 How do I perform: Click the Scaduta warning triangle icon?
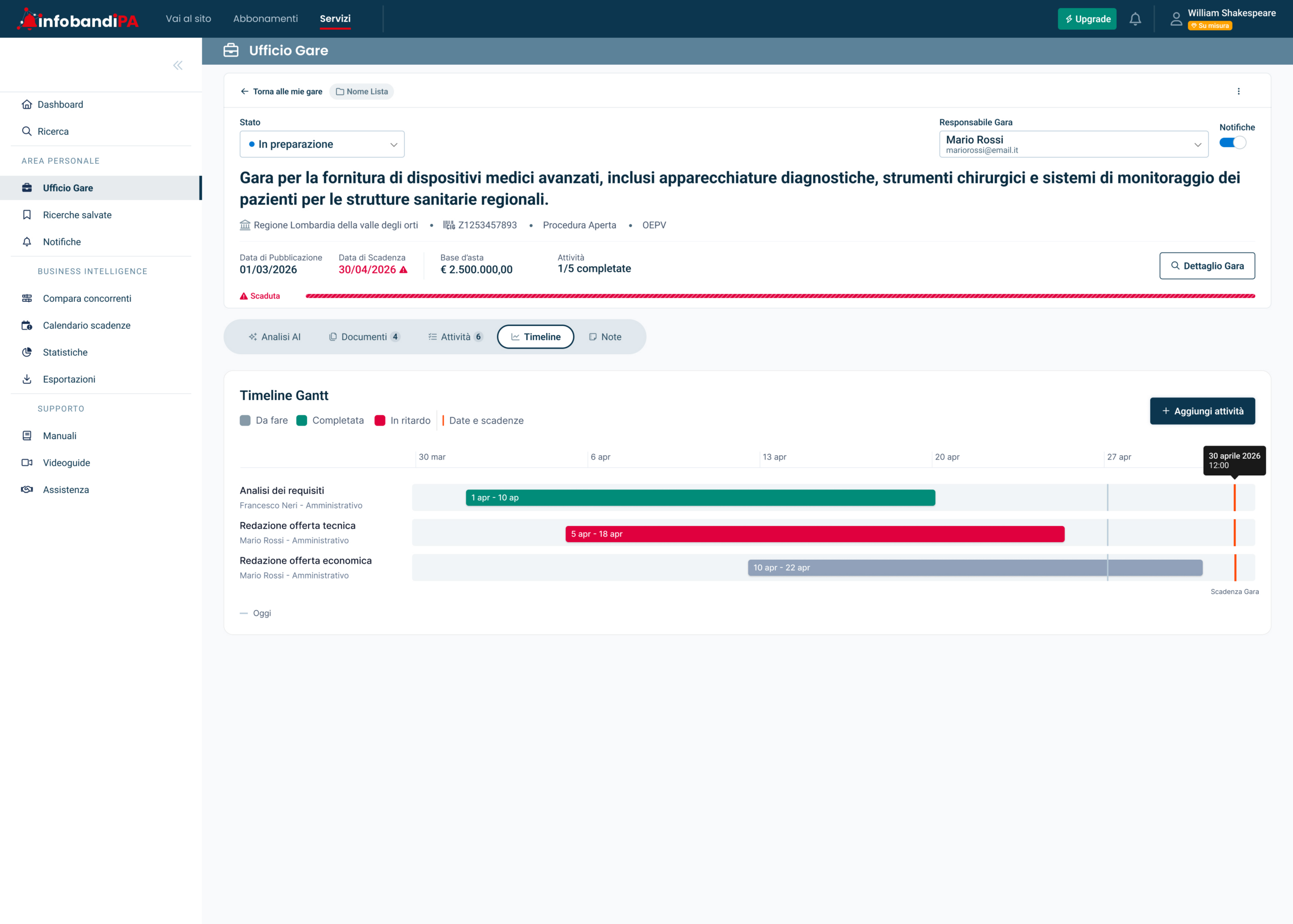pyautogui.click(x=243, y=296)
